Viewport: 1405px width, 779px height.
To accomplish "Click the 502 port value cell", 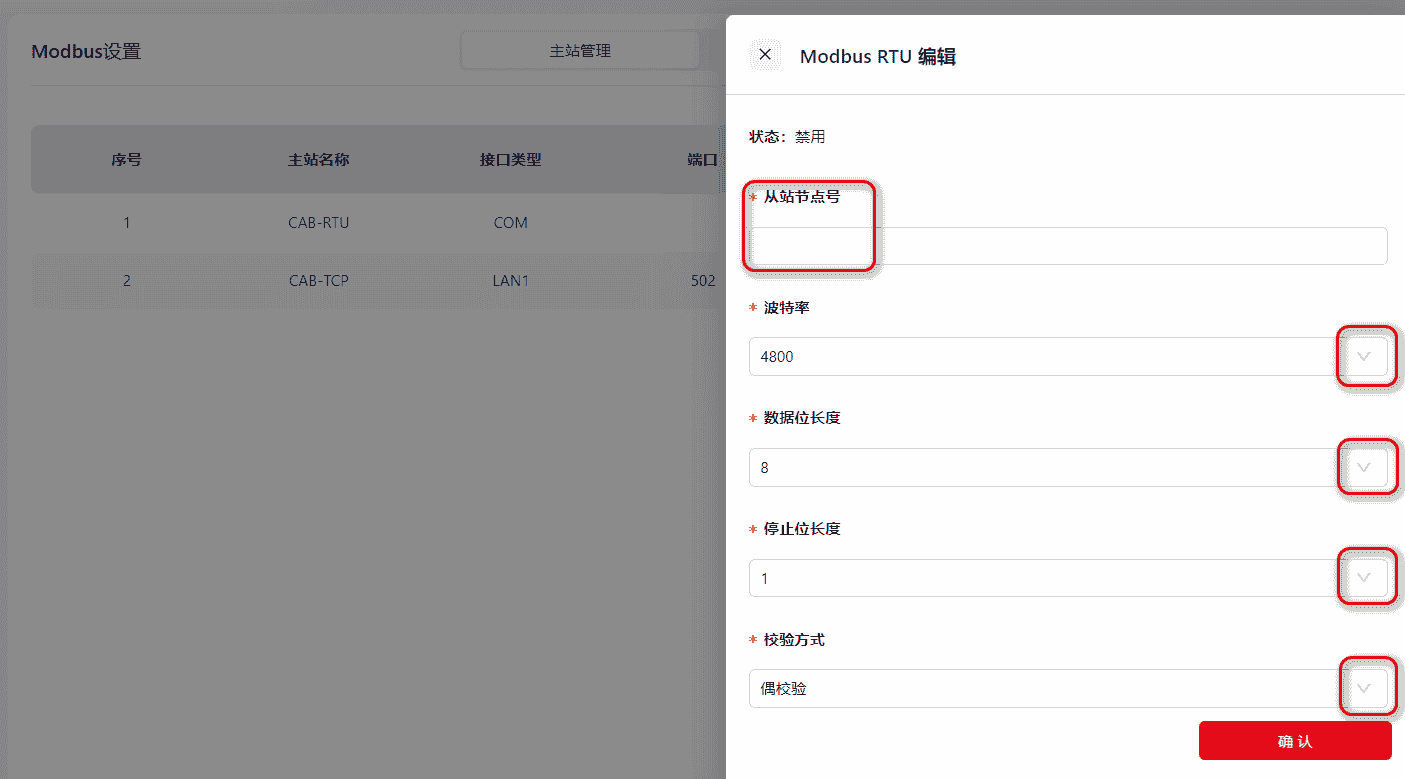I will coord(702,281).
